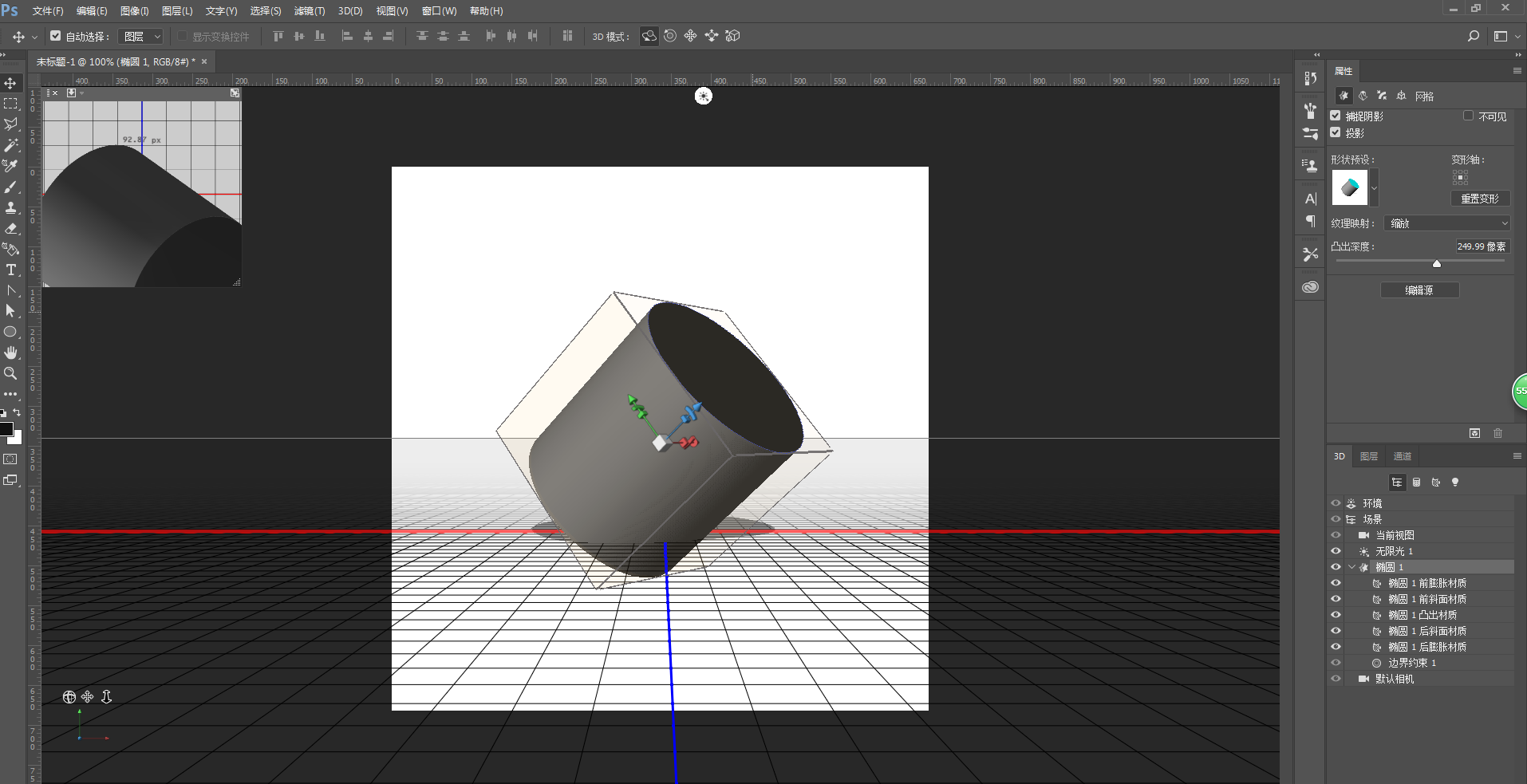Select the Brush tool

click(x=10, y=187)
